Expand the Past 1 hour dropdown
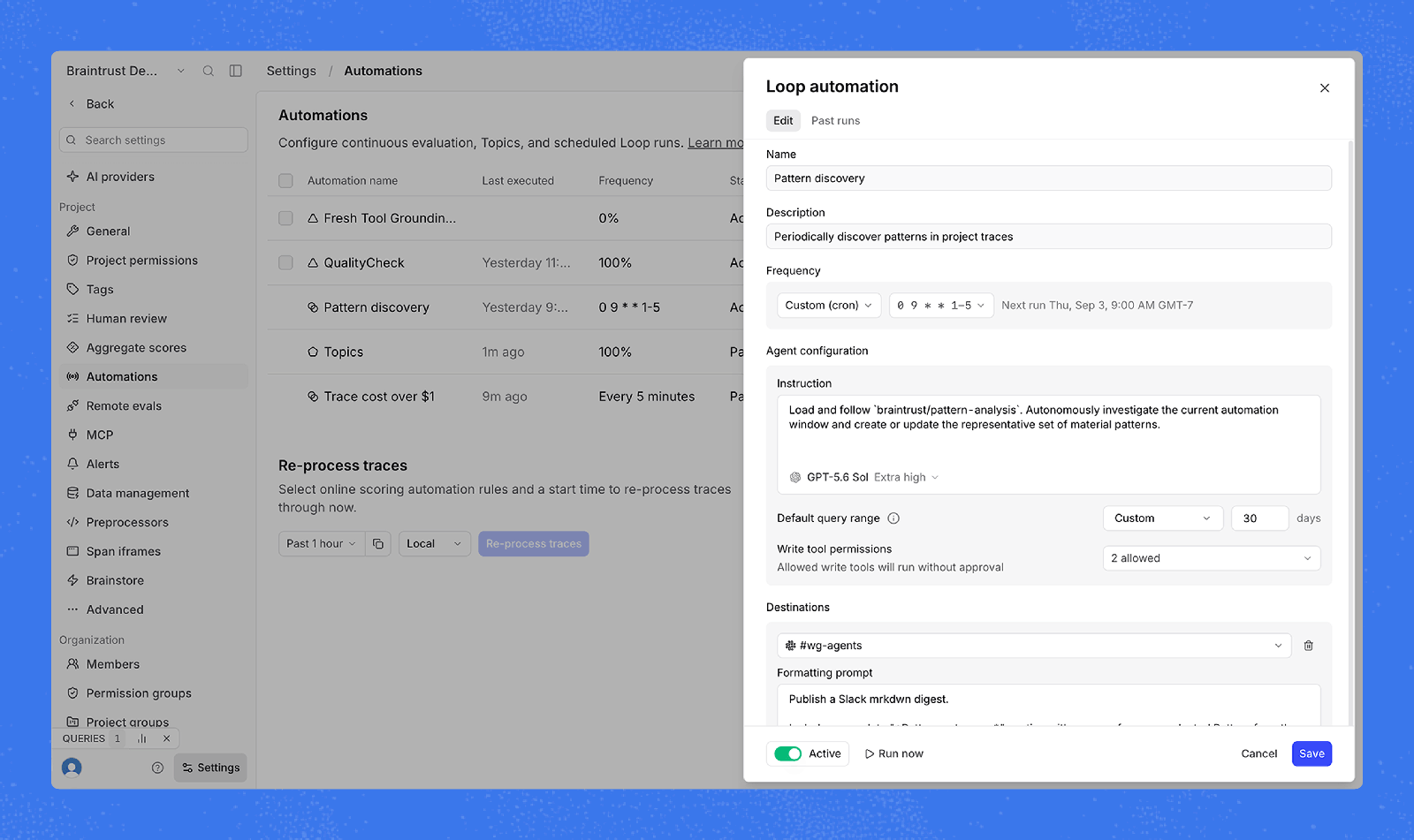The width and height of the screenshot is (1414, 840). [322, 544]
